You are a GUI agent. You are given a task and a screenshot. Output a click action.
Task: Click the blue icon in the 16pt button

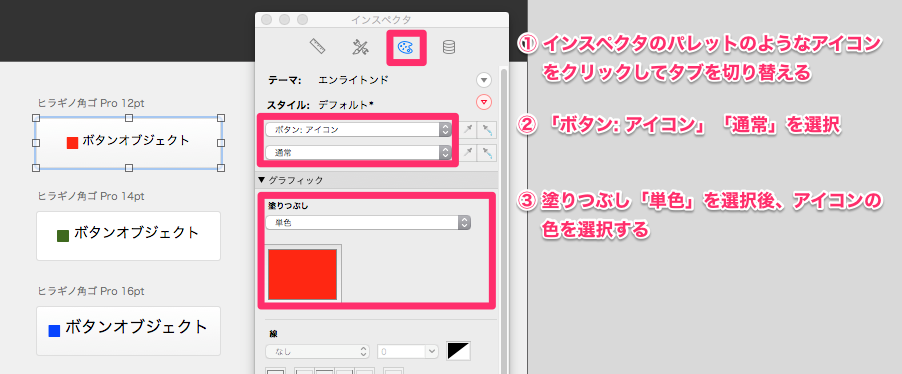(54, 331)
